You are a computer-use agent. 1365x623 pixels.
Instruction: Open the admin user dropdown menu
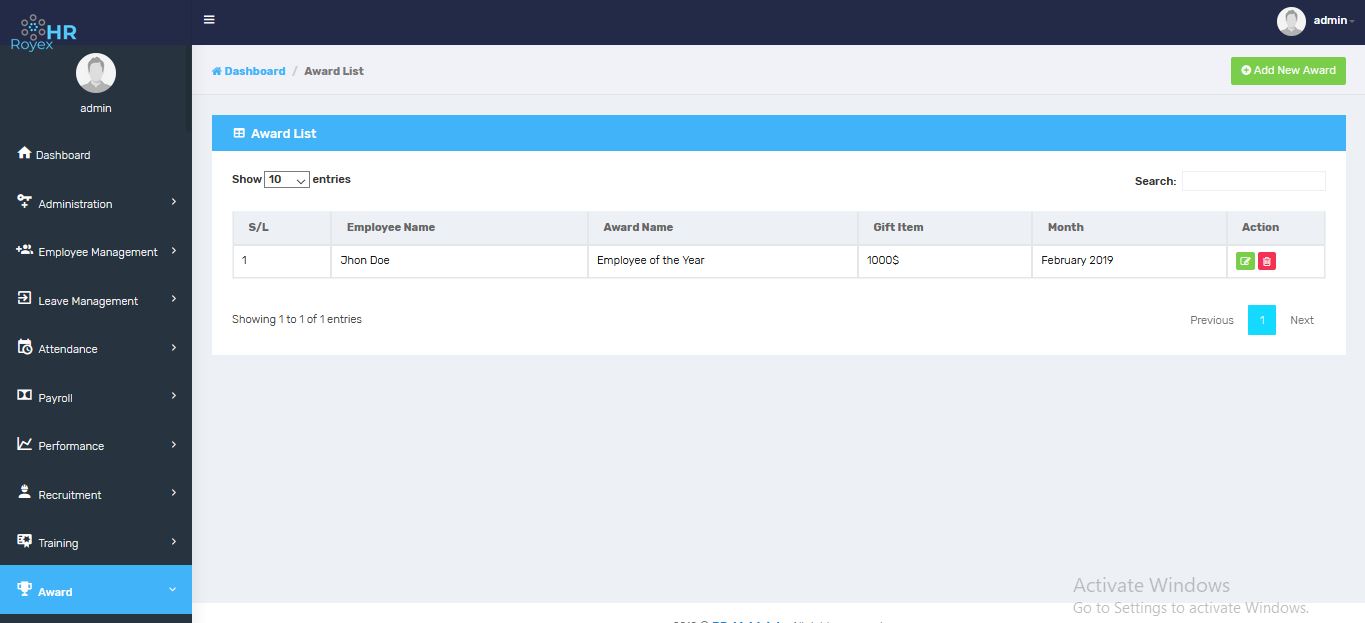click(1333, 21)
